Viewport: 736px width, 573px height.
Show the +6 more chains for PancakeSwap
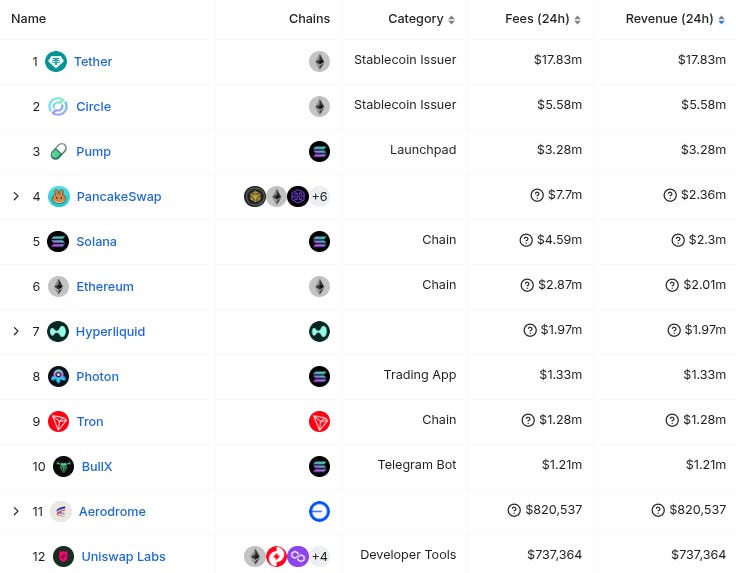[x=320, y=197]
